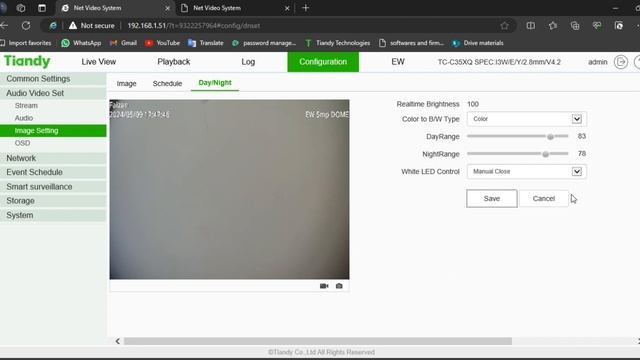
Task: Open YouTube bookmark
Action: point(162,43)
